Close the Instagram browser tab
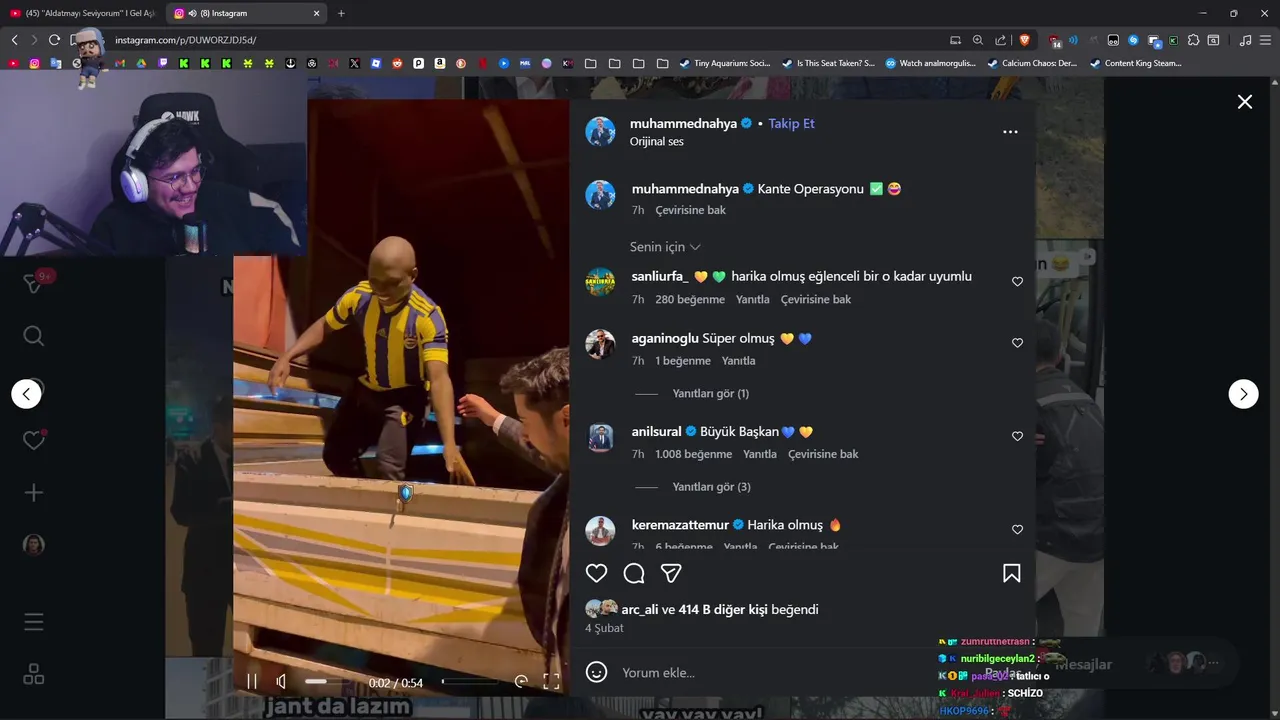 pyautogui.click(x=317, y=13)
